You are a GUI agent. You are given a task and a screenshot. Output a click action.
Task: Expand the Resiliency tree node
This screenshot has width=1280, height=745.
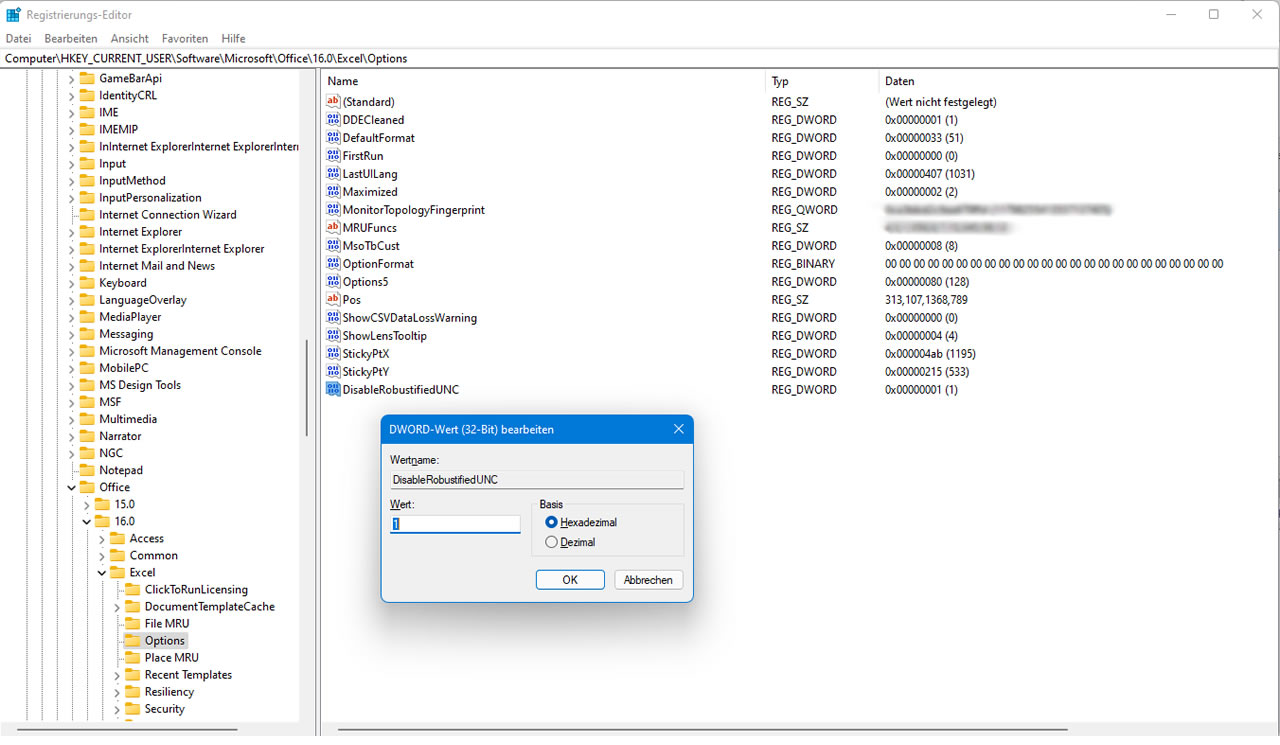[x=116, y=692]
